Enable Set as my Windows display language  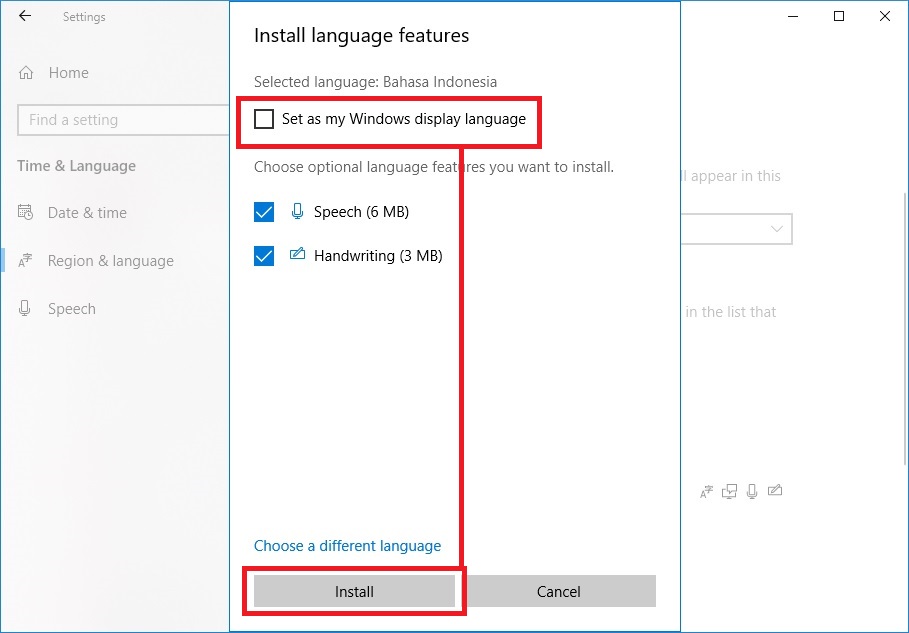click(264, 119)
